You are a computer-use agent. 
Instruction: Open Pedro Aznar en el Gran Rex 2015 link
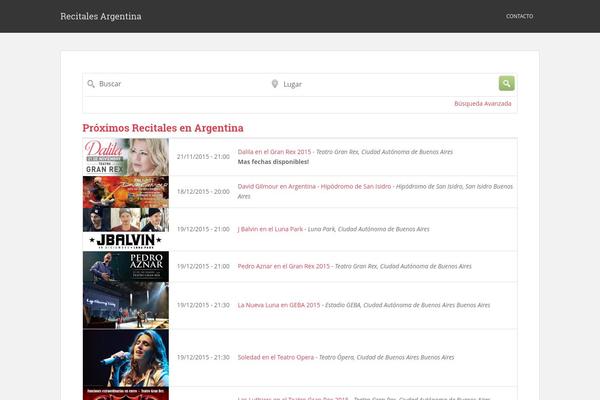[x=284, y=266]
